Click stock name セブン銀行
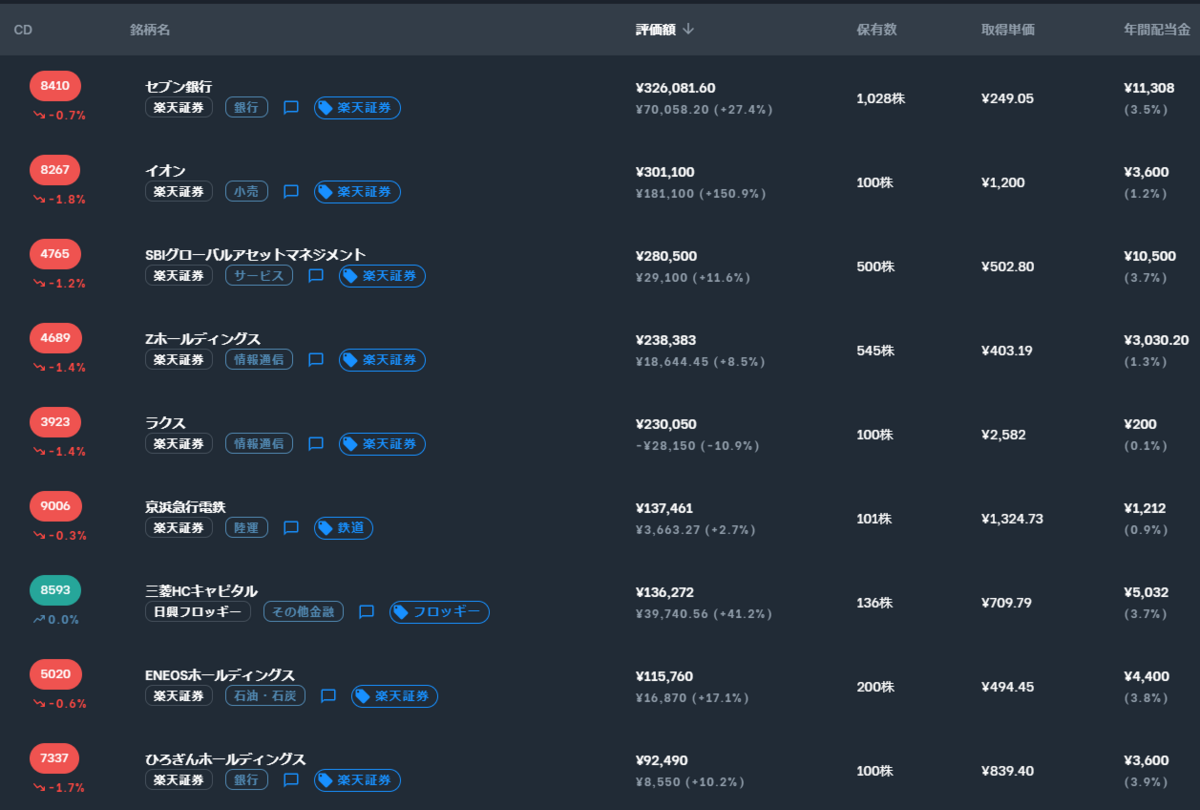This screenshot has width=1200, height=810. pyautogui.click(x=178, y=87)
